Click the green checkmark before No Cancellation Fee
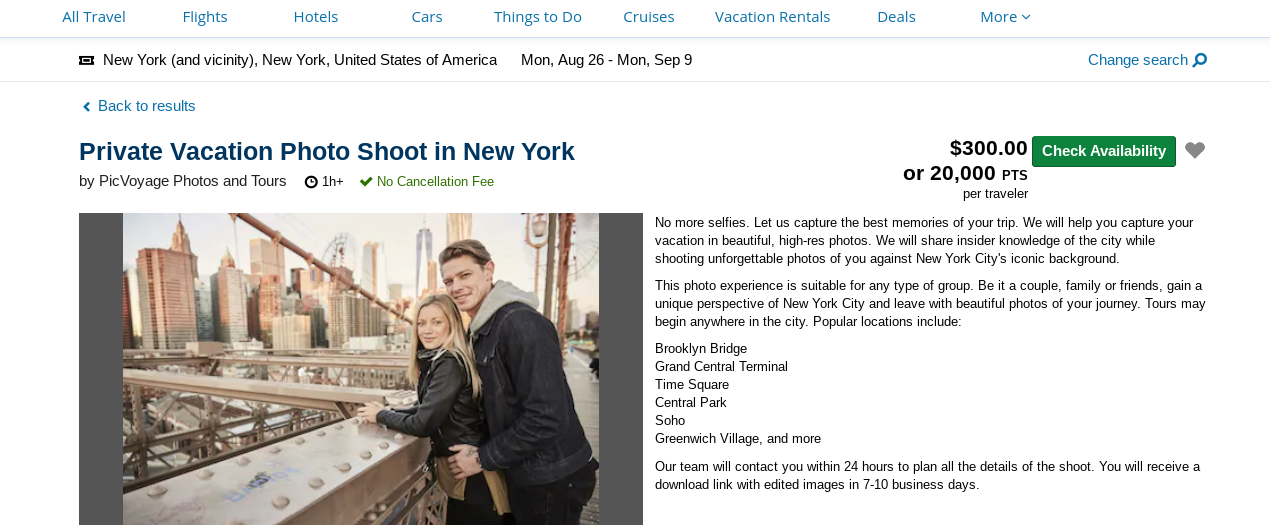The height and width of the screenshot is (525, 1270). (x=366, y=182)
